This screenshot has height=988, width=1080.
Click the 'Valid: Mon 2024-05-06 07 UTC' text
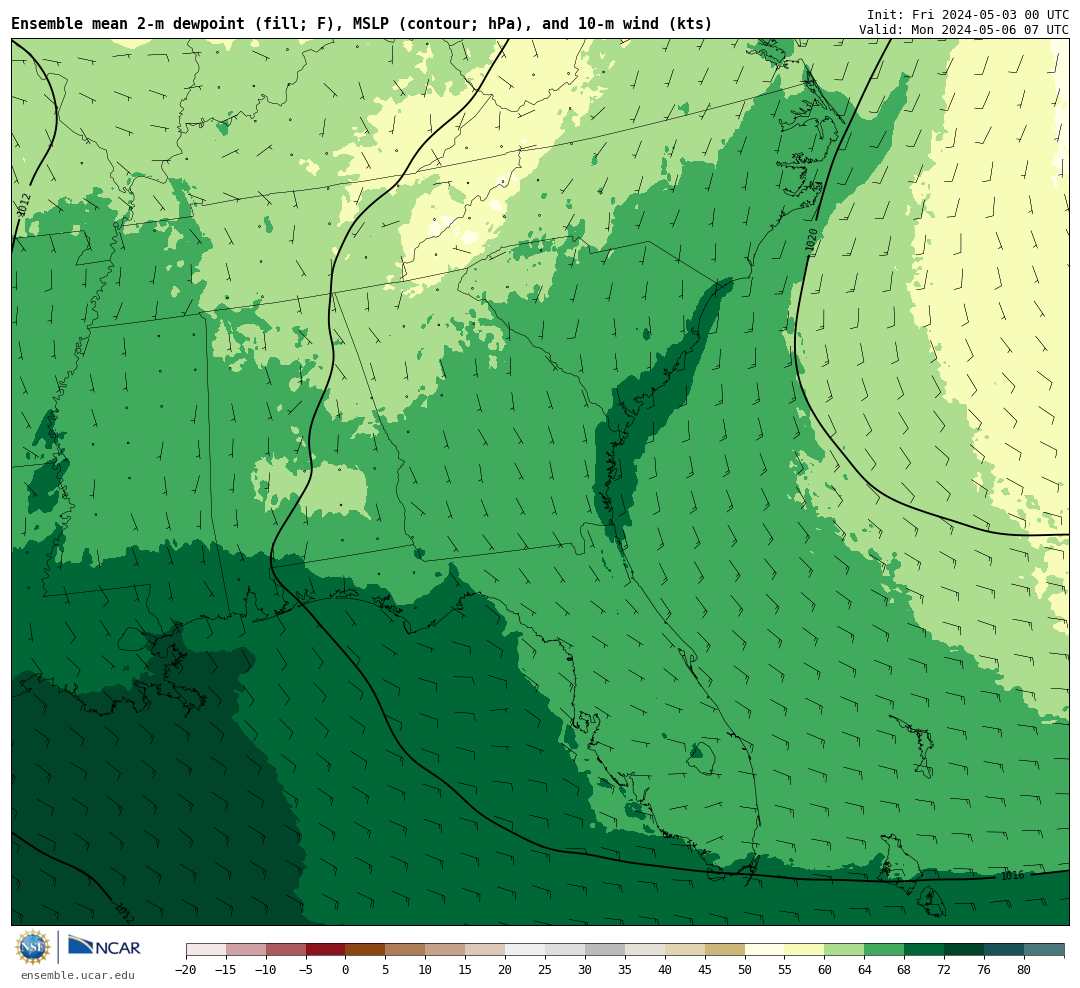(964, 30)
